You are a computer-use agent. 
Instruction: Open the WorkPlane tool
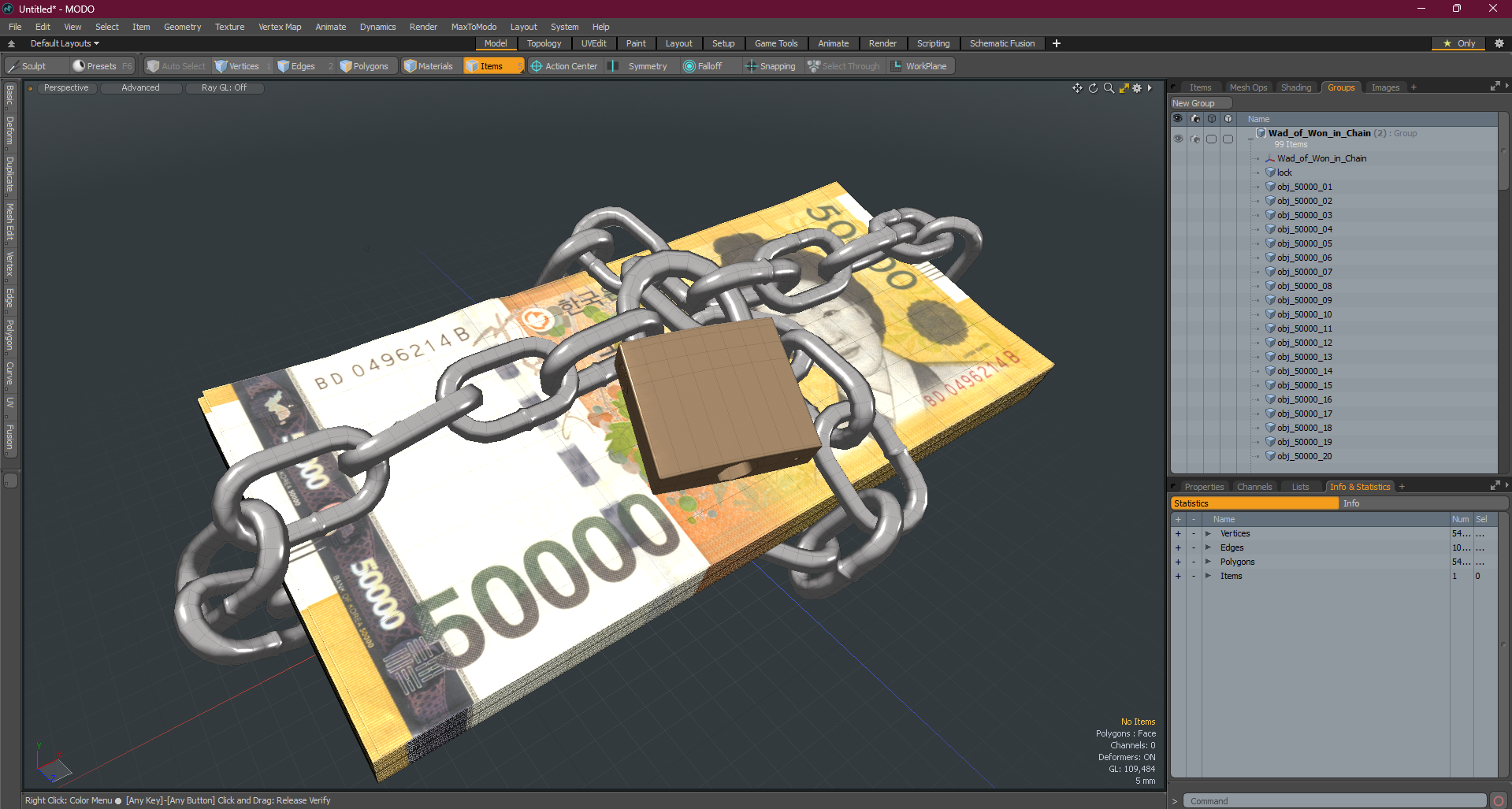pyautogui.click(x=919, y=66)
